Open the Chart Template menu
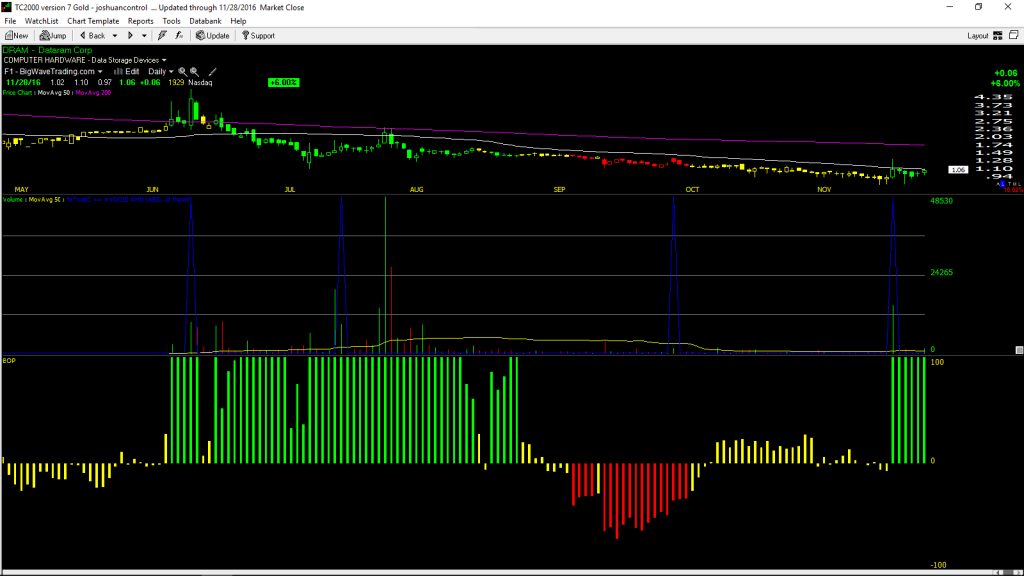Image resolution: width=1024 pixels, height=576 pixels. 93,21
